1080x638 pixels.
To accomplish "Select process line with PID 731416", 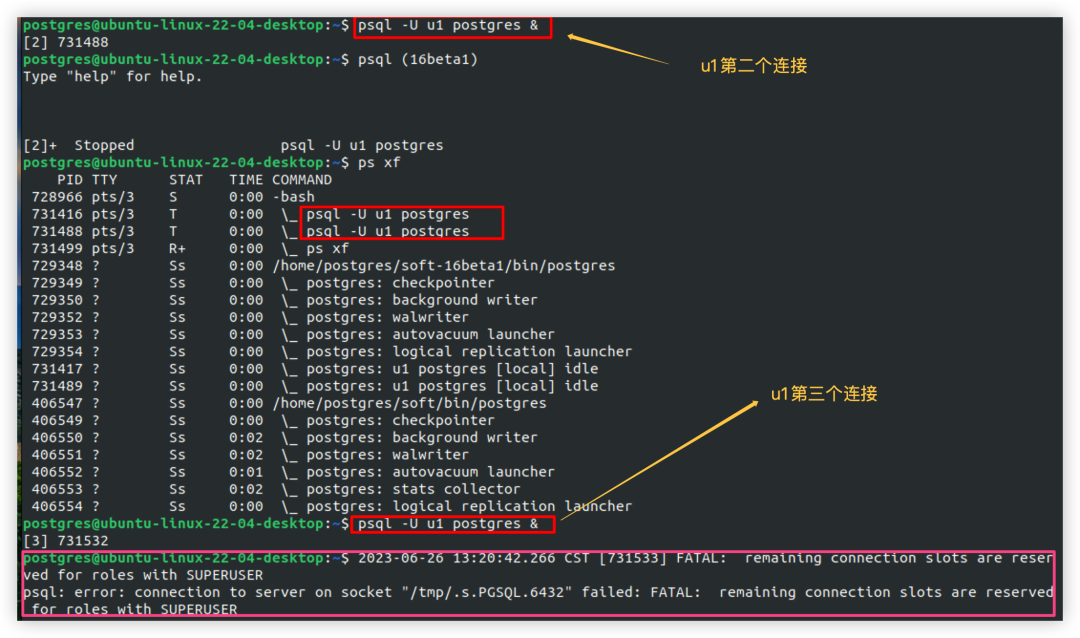I will point(250,214).
